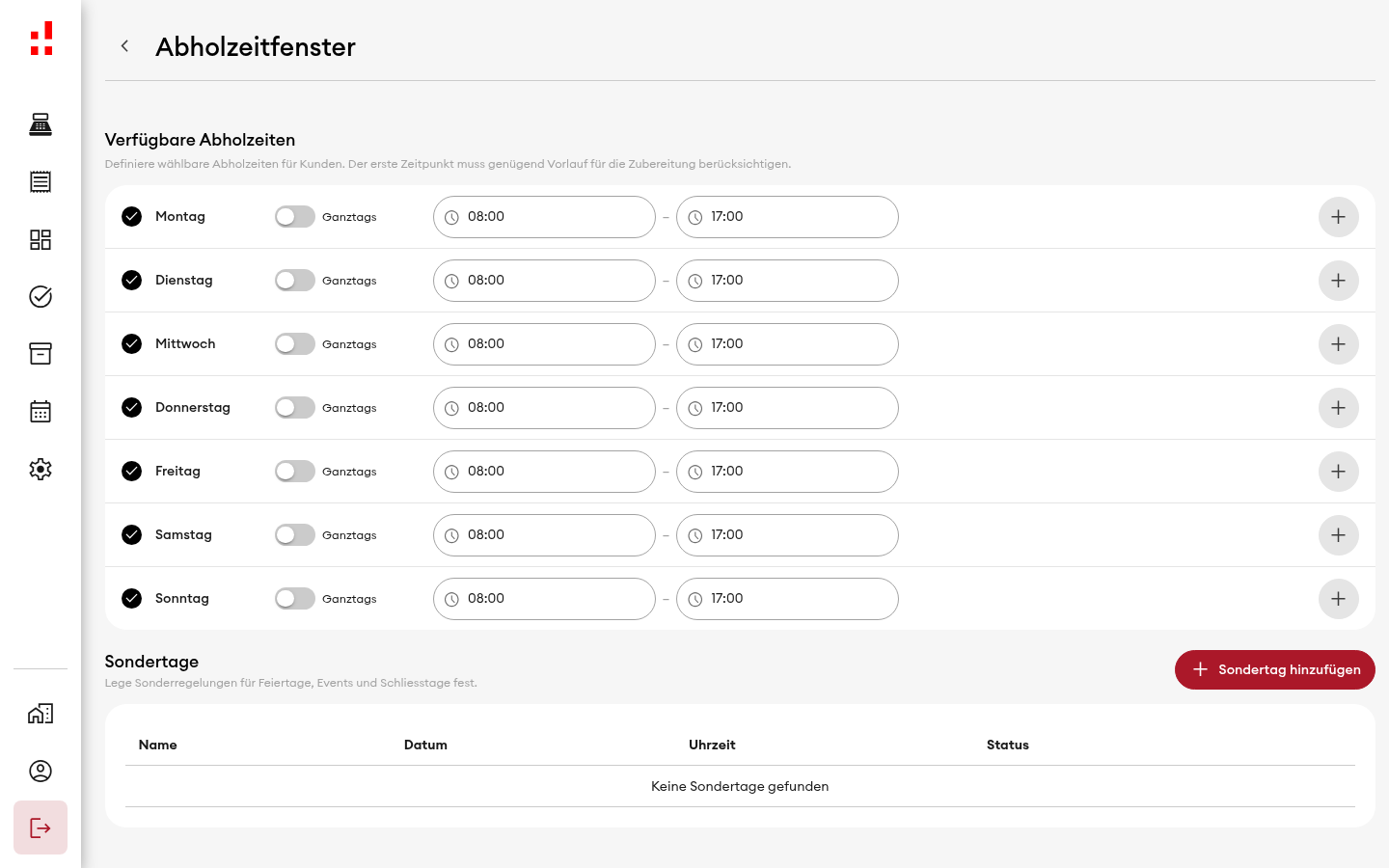The width and height of the screenshot is (1389, 868).
Task: Edit Freitag start time 08:00
Action: (x=544, y=472)
